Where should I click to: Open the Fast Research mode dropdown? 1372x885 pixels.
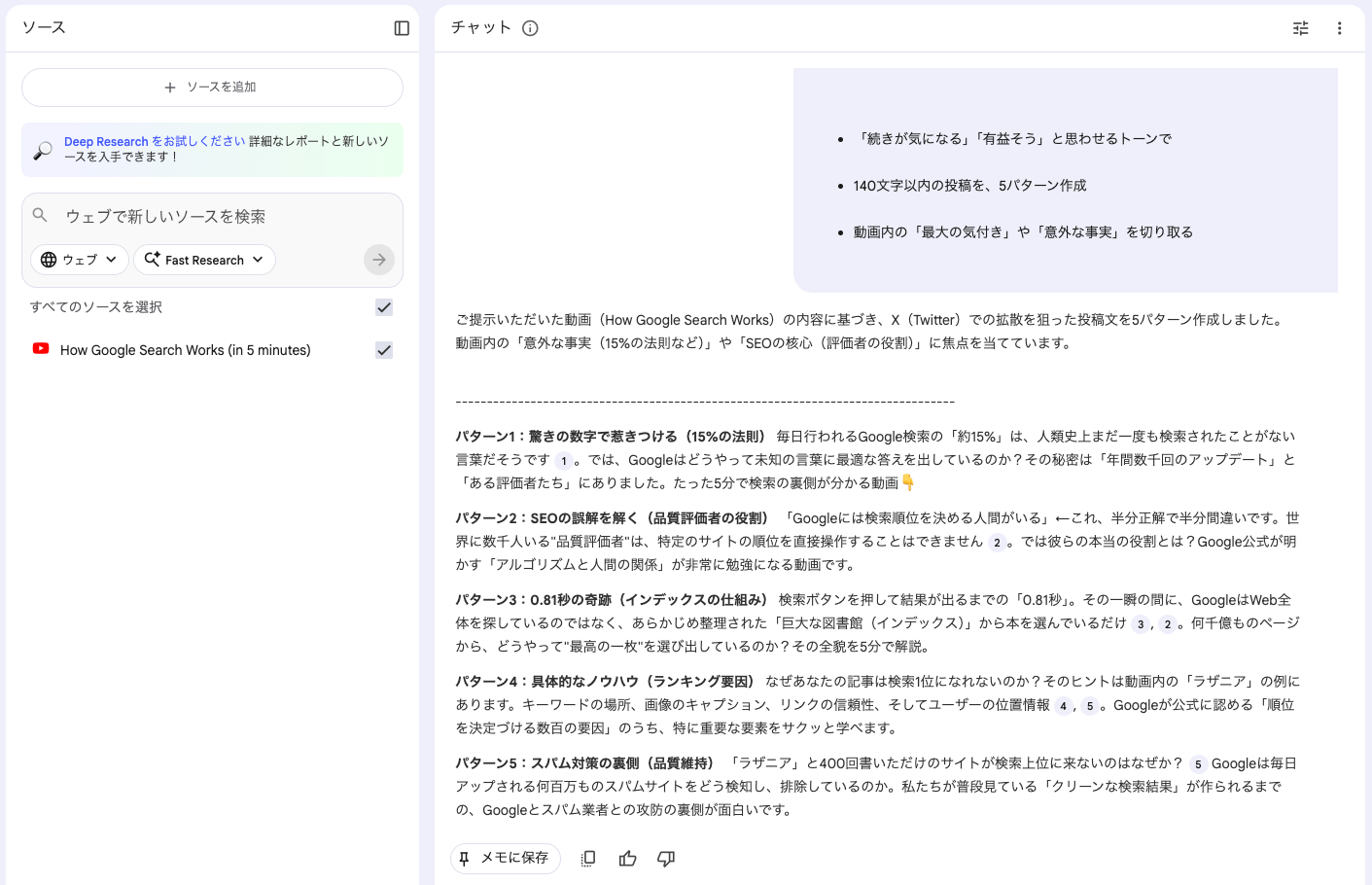click(204, 260)
